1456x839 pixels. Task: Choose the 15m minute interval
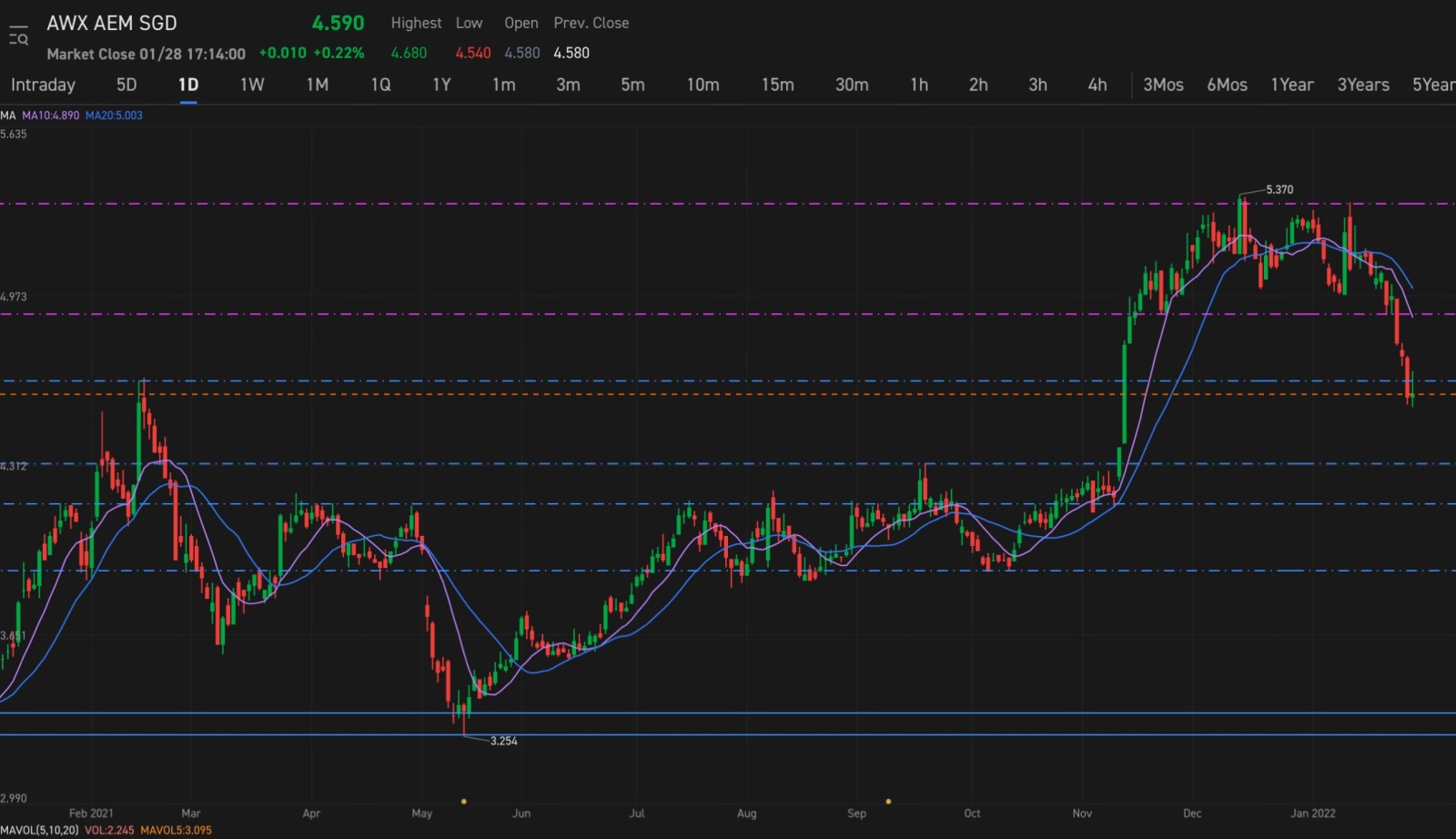(x=777, y=85)
